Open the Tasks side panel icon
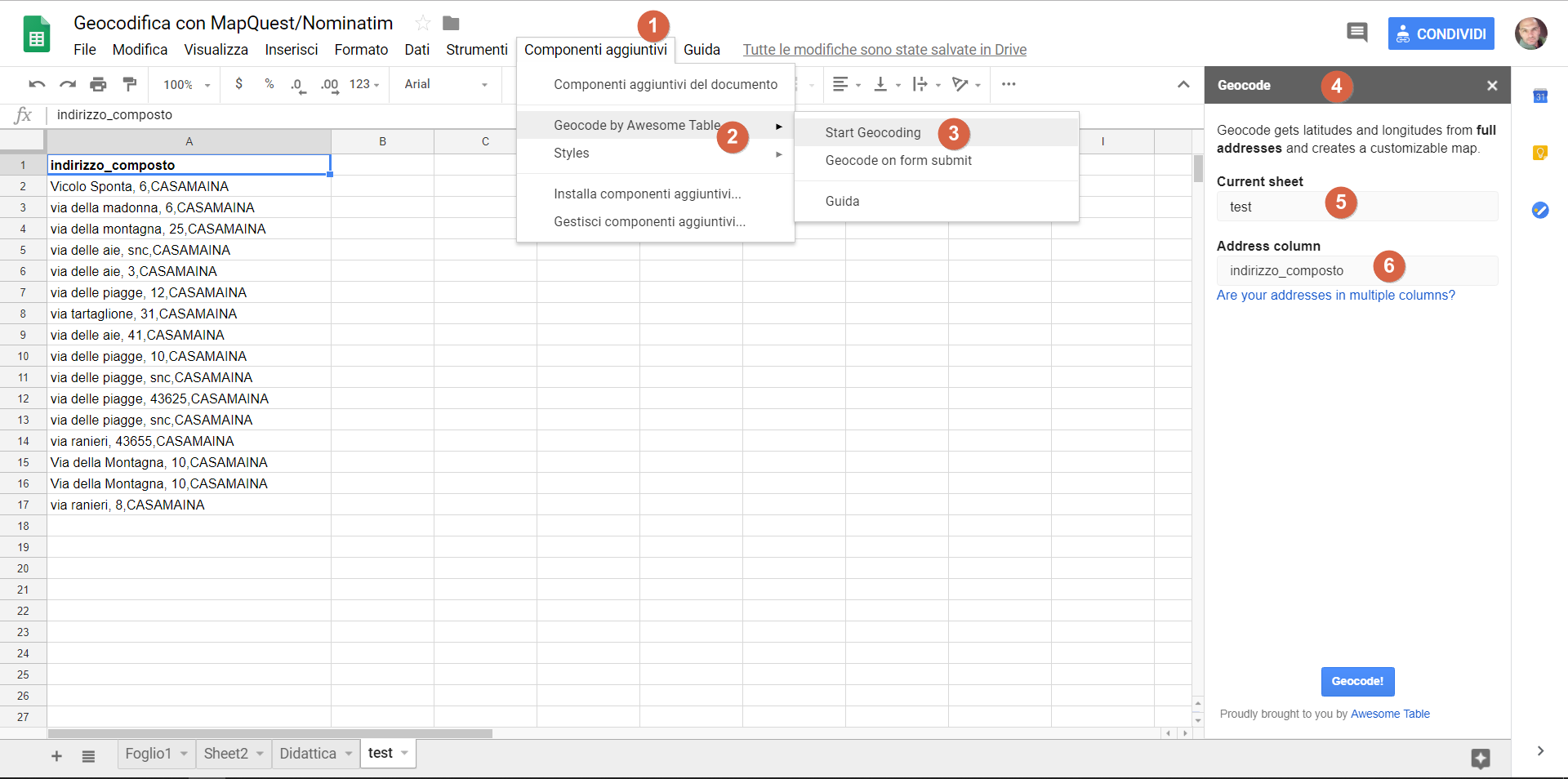Viewport: 1568px width, 779px height. [1540, 210]
